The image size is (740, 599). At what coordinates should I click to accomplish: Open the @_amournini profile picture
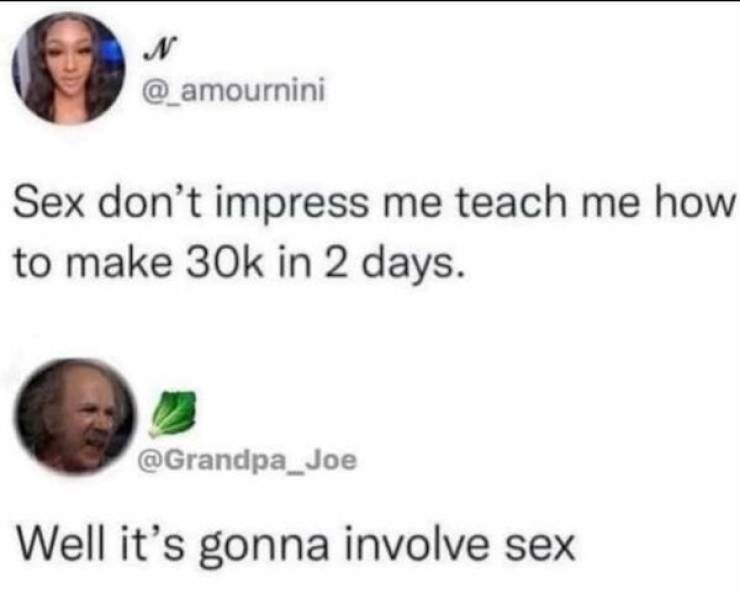68,67
